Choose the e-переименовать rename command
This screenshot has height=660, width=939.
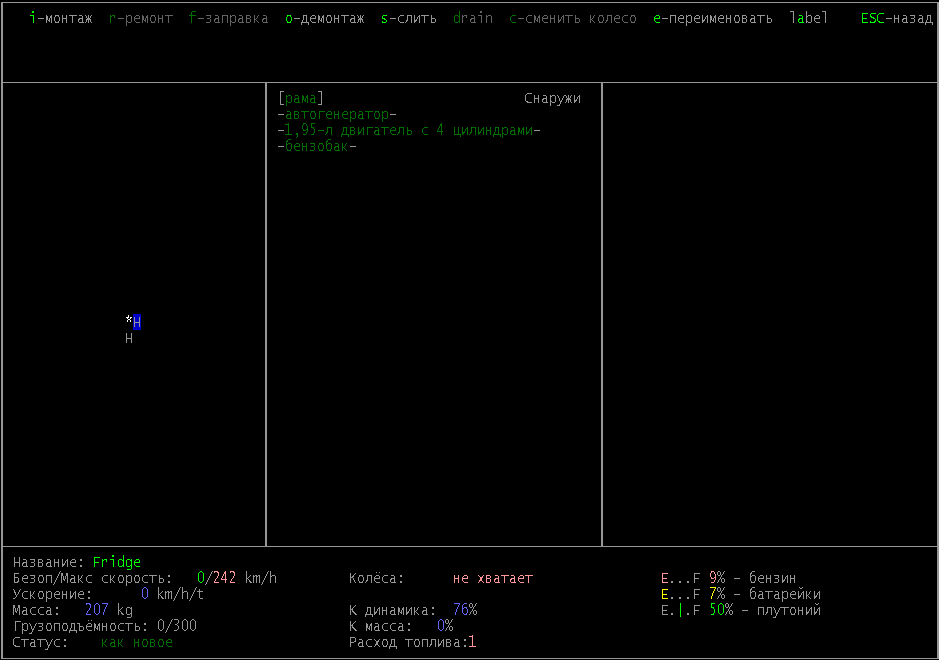point(713,19)
